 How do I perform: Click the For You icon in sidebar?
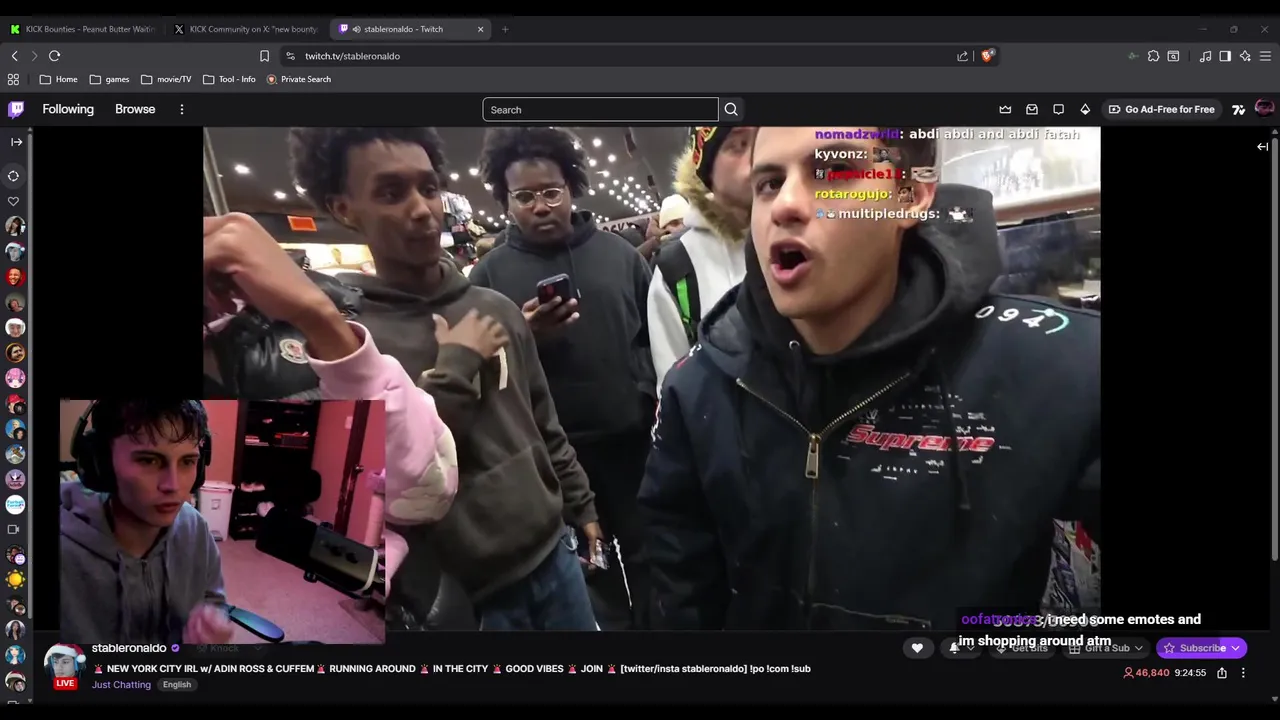coord(14,176)
